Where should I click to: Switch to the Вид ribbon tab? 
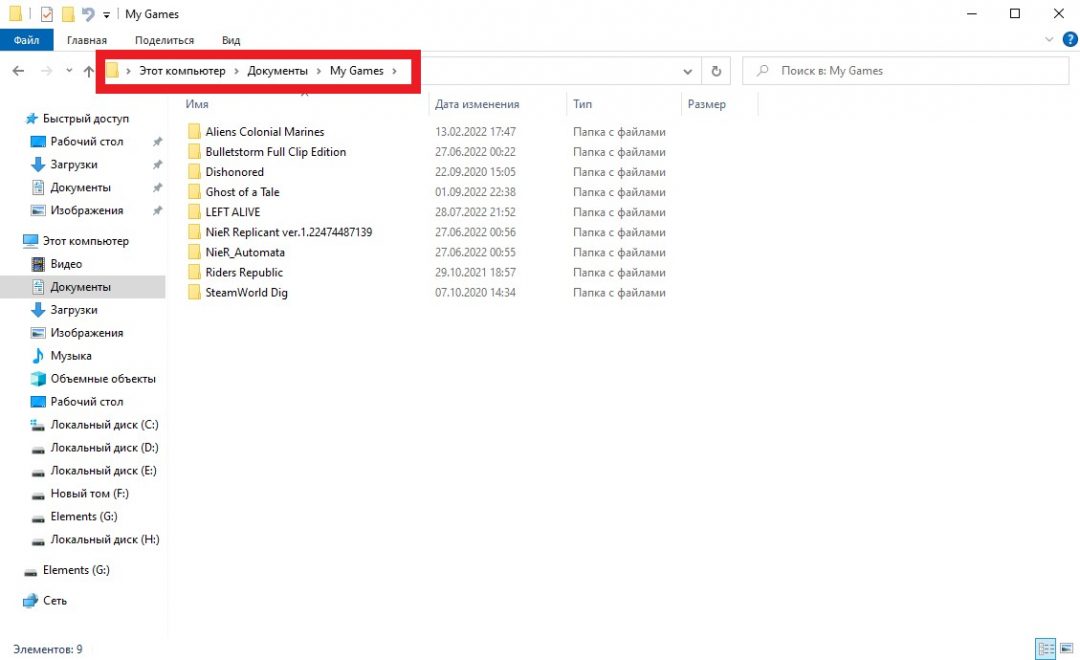click(x=231, y=40)
